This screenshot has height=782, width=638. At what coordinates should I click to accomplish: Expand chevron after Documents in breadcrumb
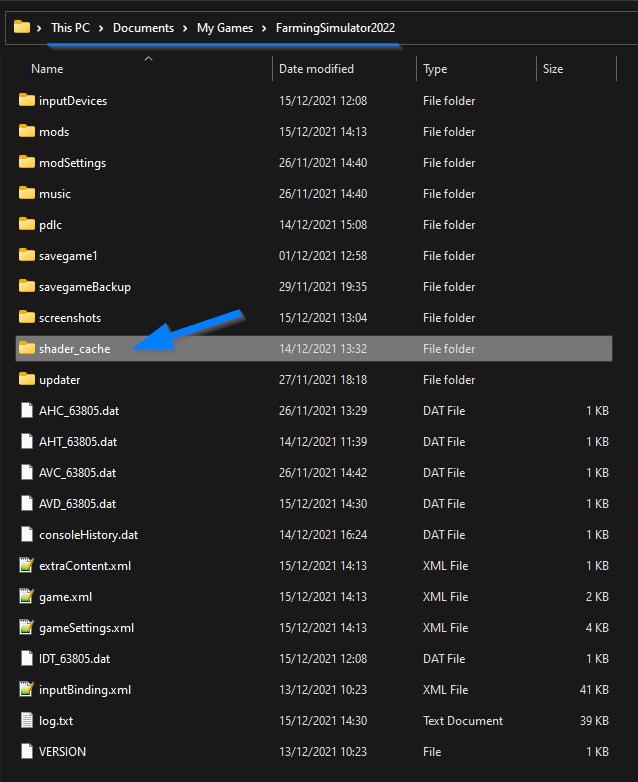point(185,28)
